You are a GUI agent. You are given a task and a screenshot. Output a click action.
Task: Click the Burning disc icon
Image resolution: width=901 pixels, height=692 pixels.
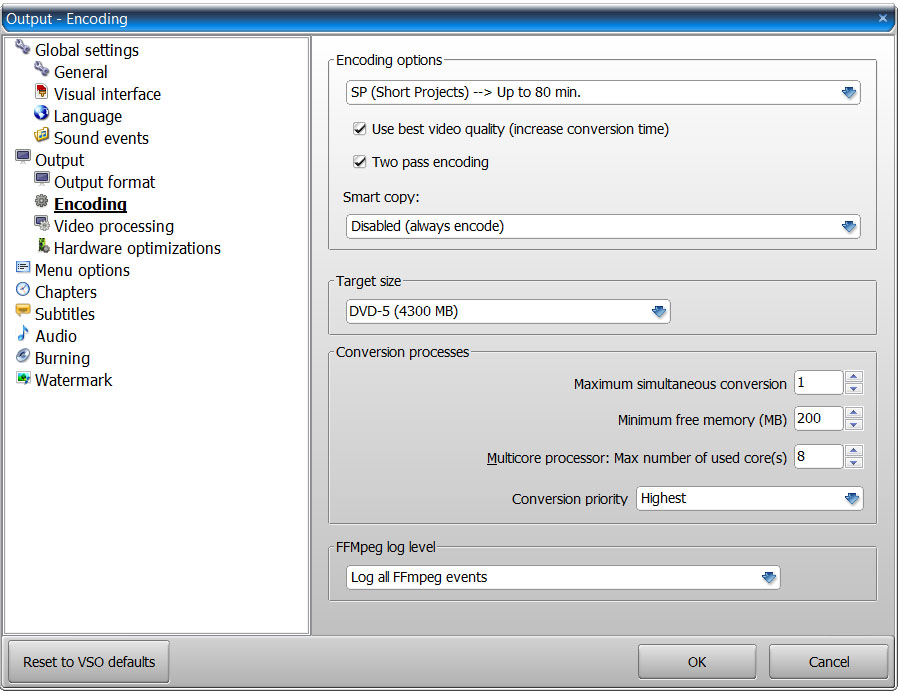(x=23, y=356)
